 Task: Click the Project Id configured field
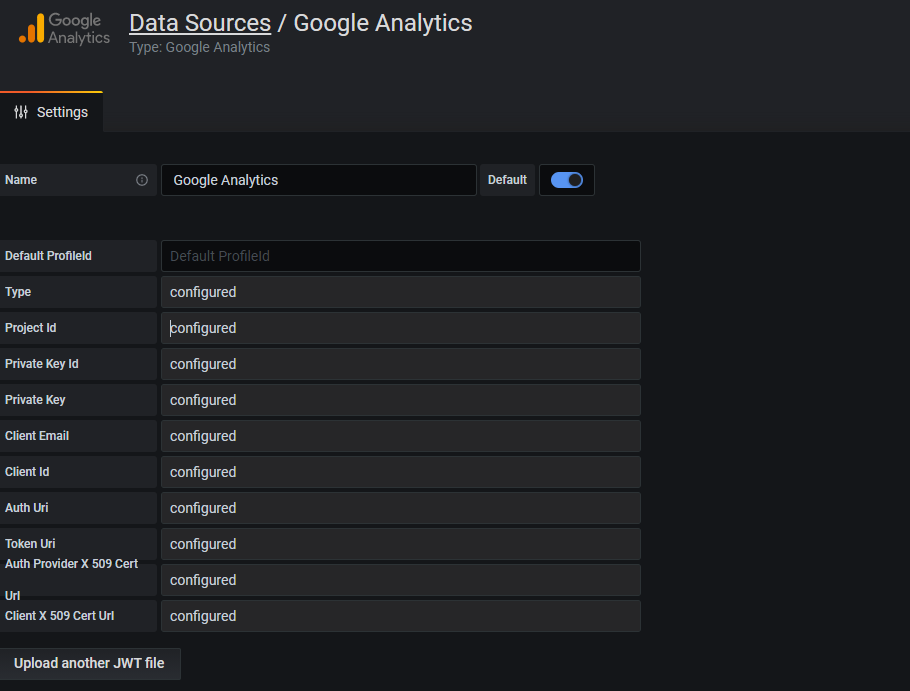(400, 328)
